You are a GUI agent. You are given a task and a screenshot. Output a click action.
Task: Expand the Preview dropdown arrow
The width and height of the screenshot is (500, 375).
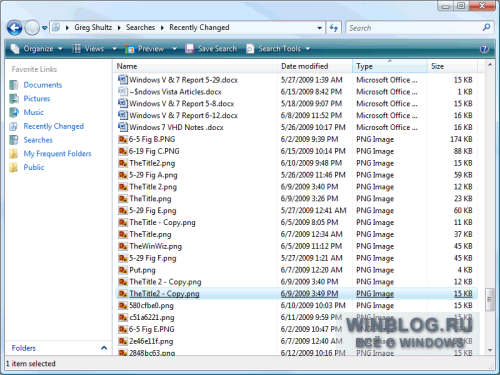[174, 49]
